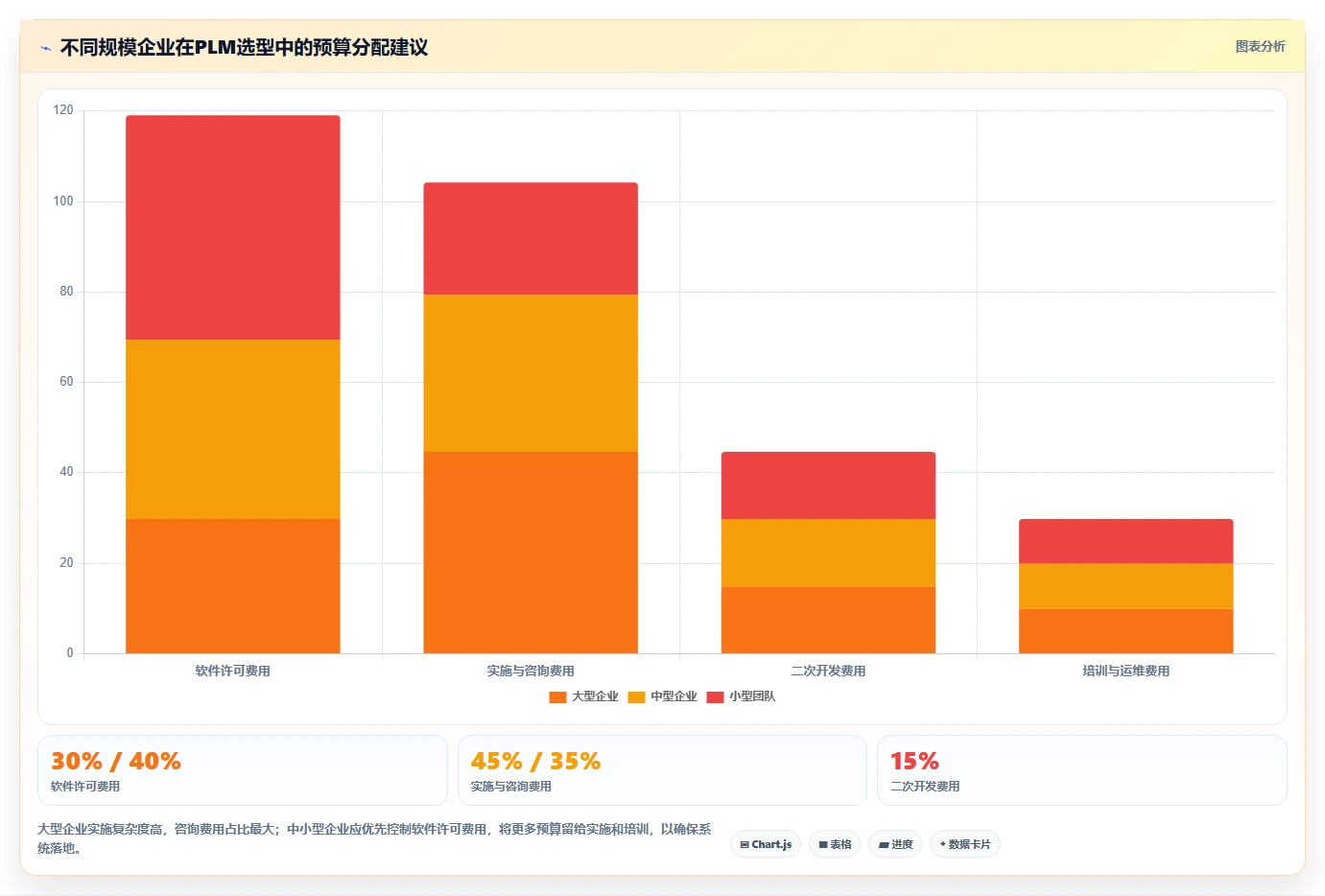Click the red segment of 二次开发费用 bar
Screen dimensions: 1325x896
coord(828,485)
